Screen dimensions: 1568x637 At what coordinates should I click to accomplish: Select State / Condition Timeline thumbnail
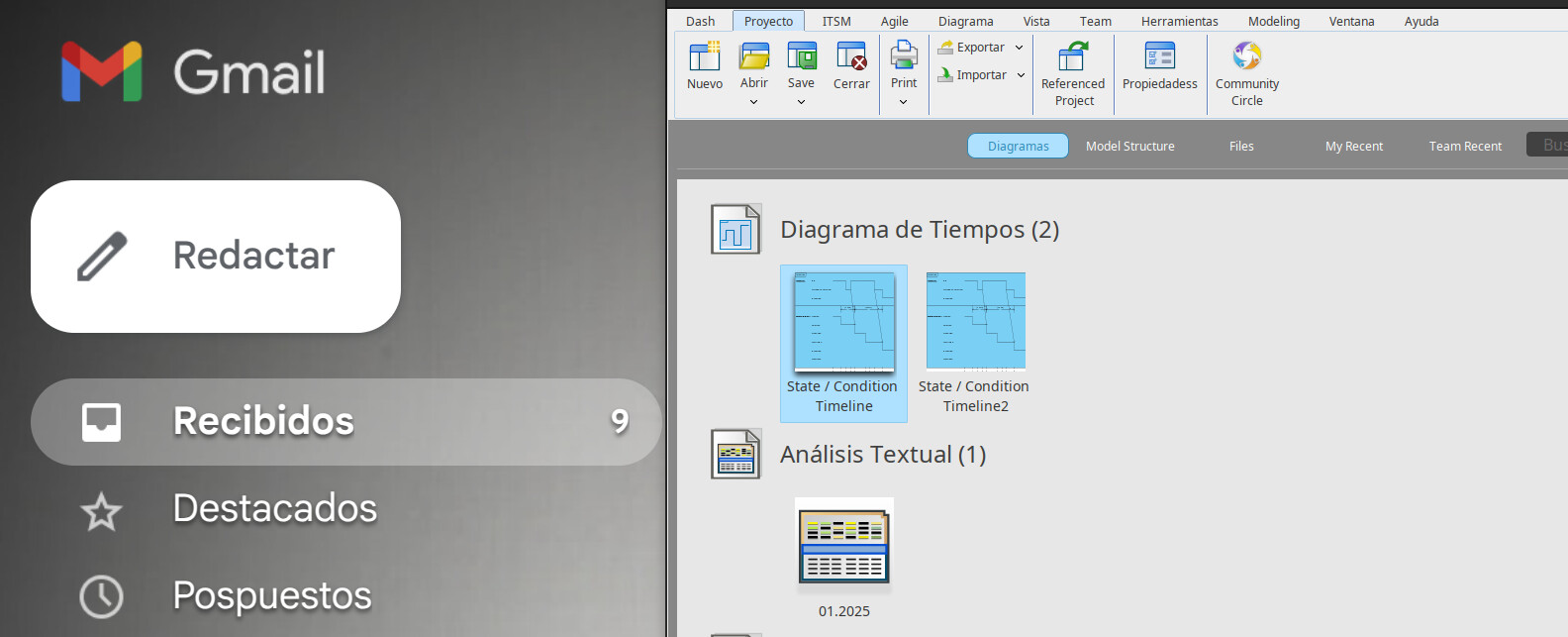pos(844,322)
